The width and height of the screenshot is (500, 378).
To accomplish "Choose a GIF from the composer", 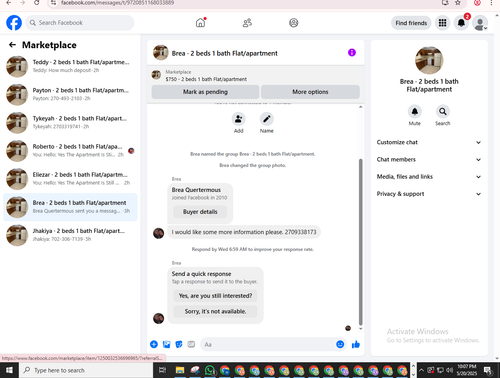I will (x=191, y=344).
